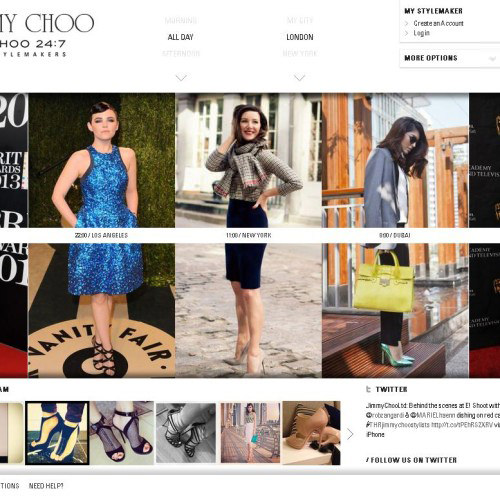Choose New York in city list
Screen dimensions: 500x500
pos(300,53)
